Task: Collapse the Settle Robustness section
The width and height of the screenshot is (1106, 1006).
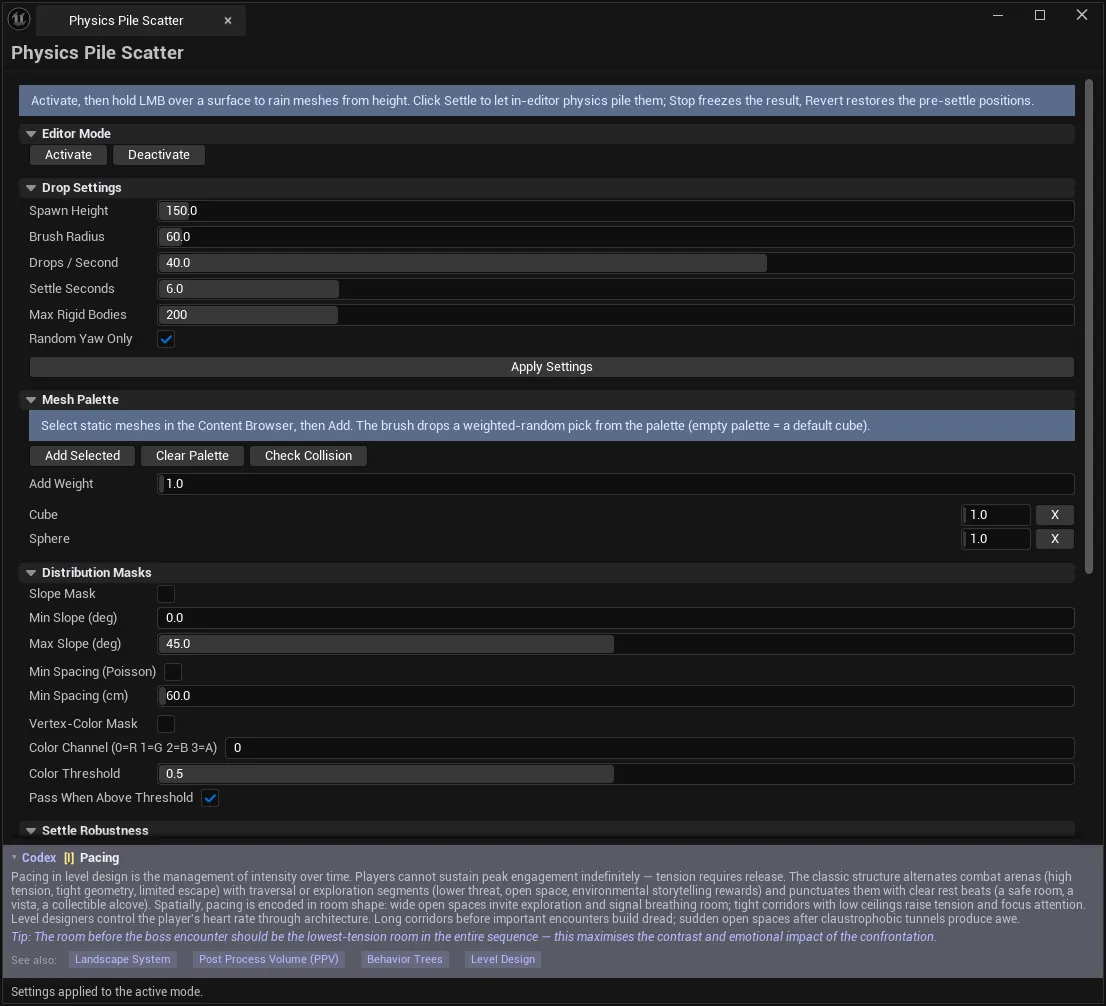Action: [x=31, y=831]
